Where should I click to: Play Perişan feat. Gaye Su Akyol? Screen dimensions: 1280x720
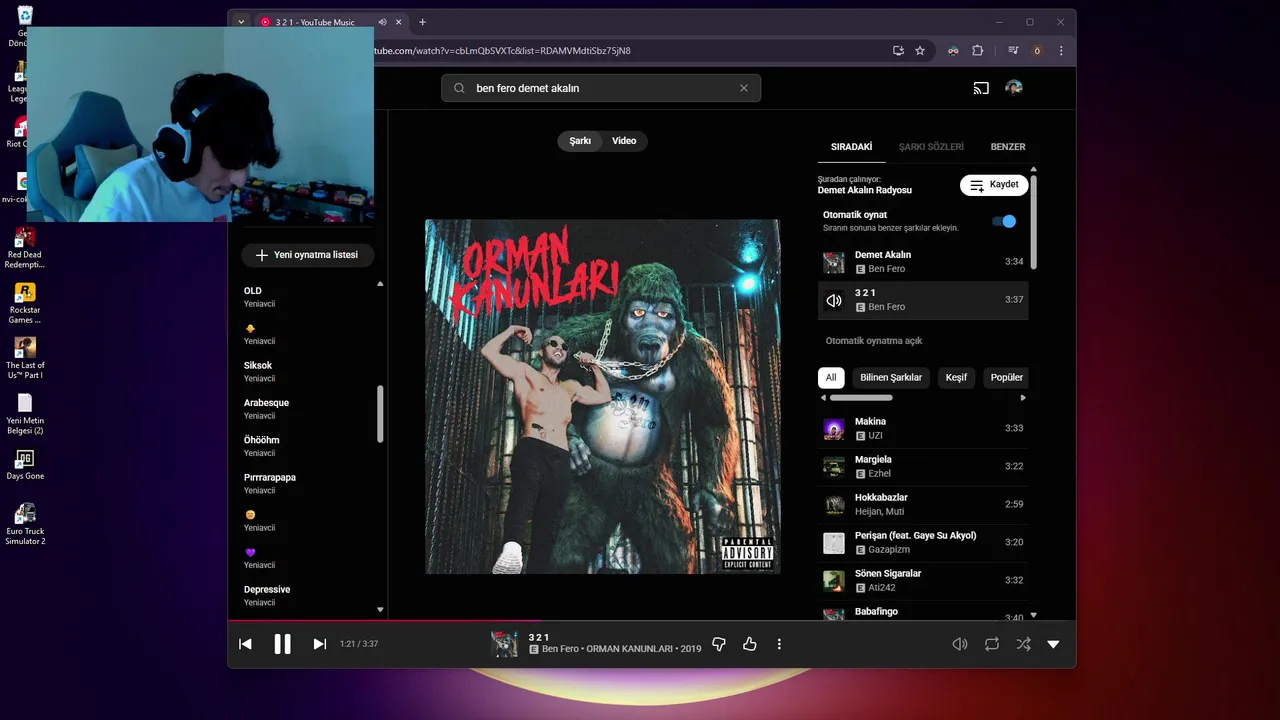(922, 543)
